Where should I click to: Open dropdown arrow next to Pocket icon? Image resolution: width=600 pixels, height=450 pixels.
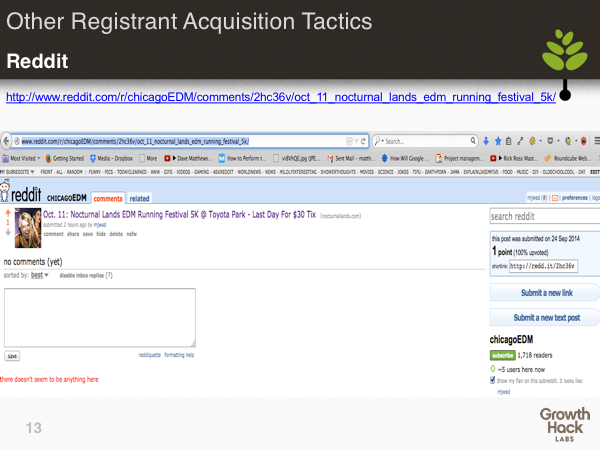click(558, 141)
